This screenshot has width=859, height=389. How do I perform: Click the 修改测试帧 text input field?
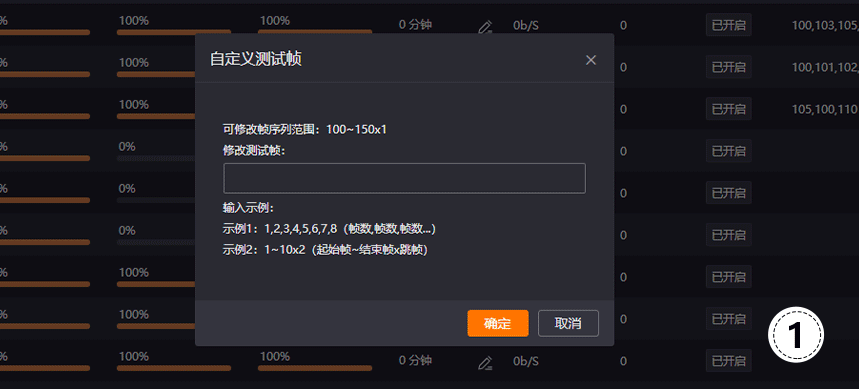coord(404,178)
